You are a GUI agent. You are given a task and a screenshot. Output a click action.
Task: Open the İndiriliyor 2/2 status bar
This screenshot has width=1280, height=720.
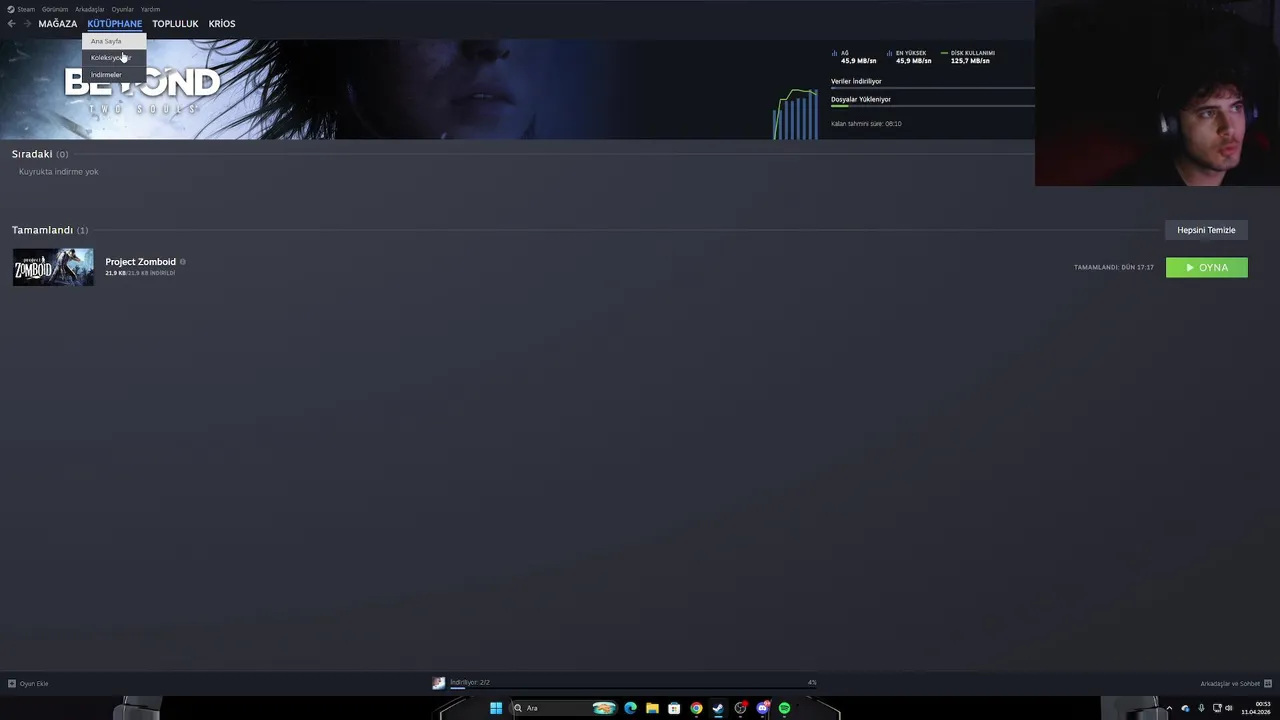(x=470, y=682)
